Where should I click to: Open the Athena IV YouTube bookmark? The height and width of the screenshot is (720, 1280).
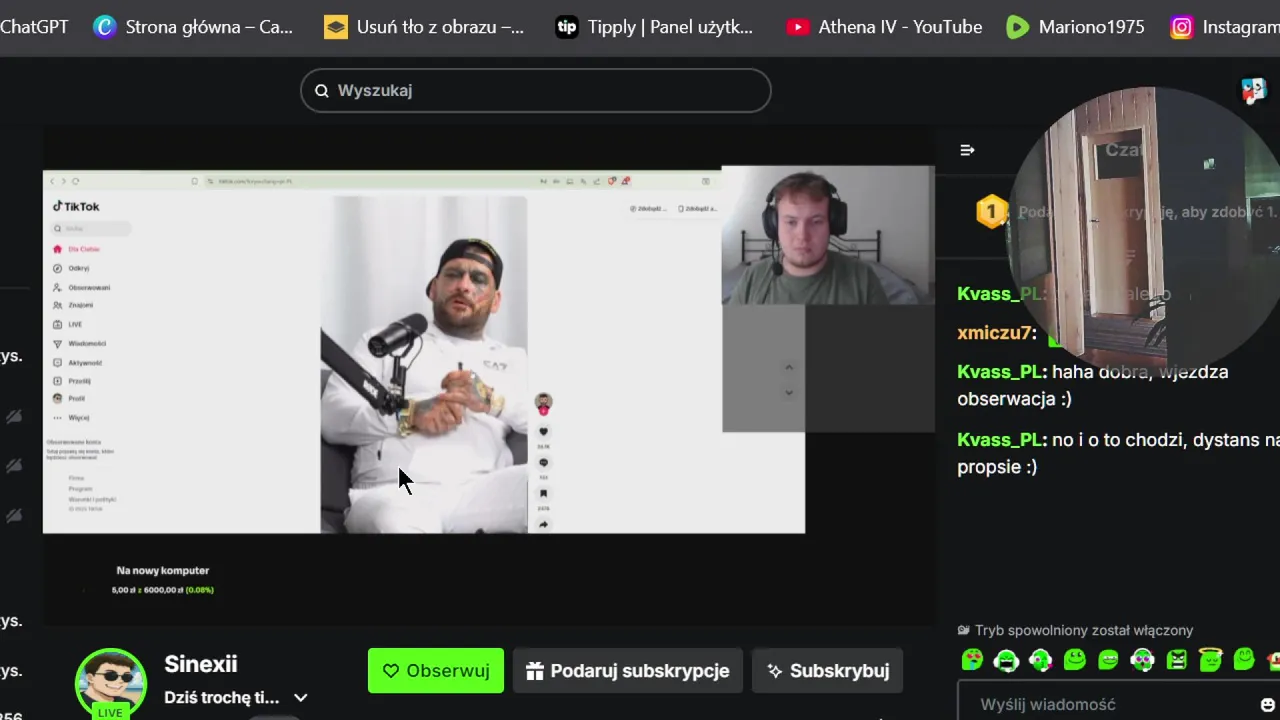tap(885, 27)
